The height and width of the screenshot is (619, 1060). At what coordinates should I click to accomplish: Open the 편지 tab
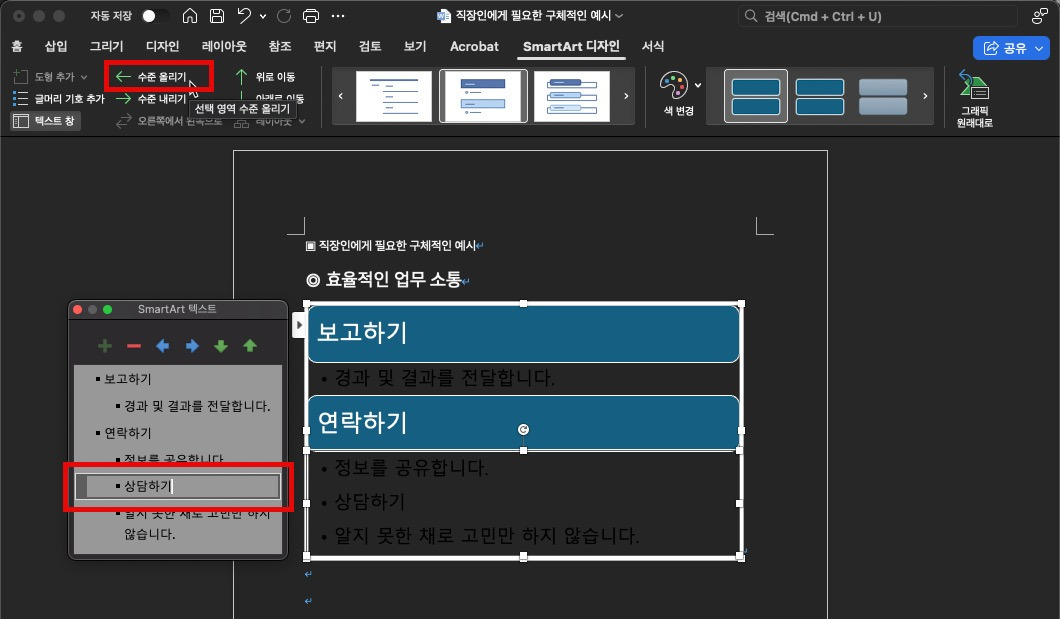click(x=325, y=46)
